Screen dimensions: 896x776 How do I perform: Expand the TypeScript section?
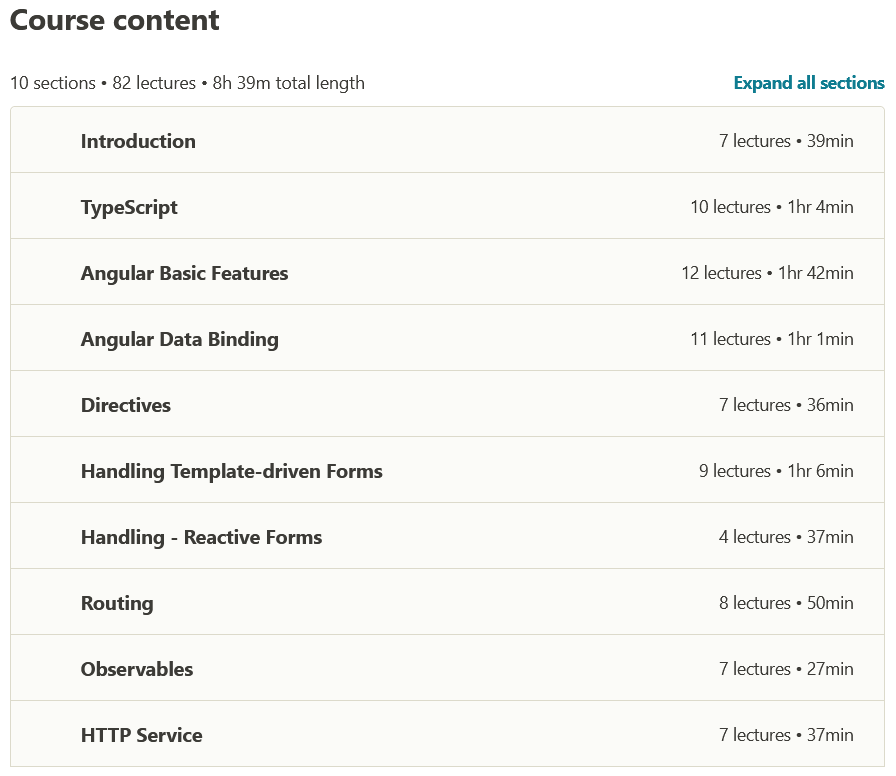click(x=447, y=206)
